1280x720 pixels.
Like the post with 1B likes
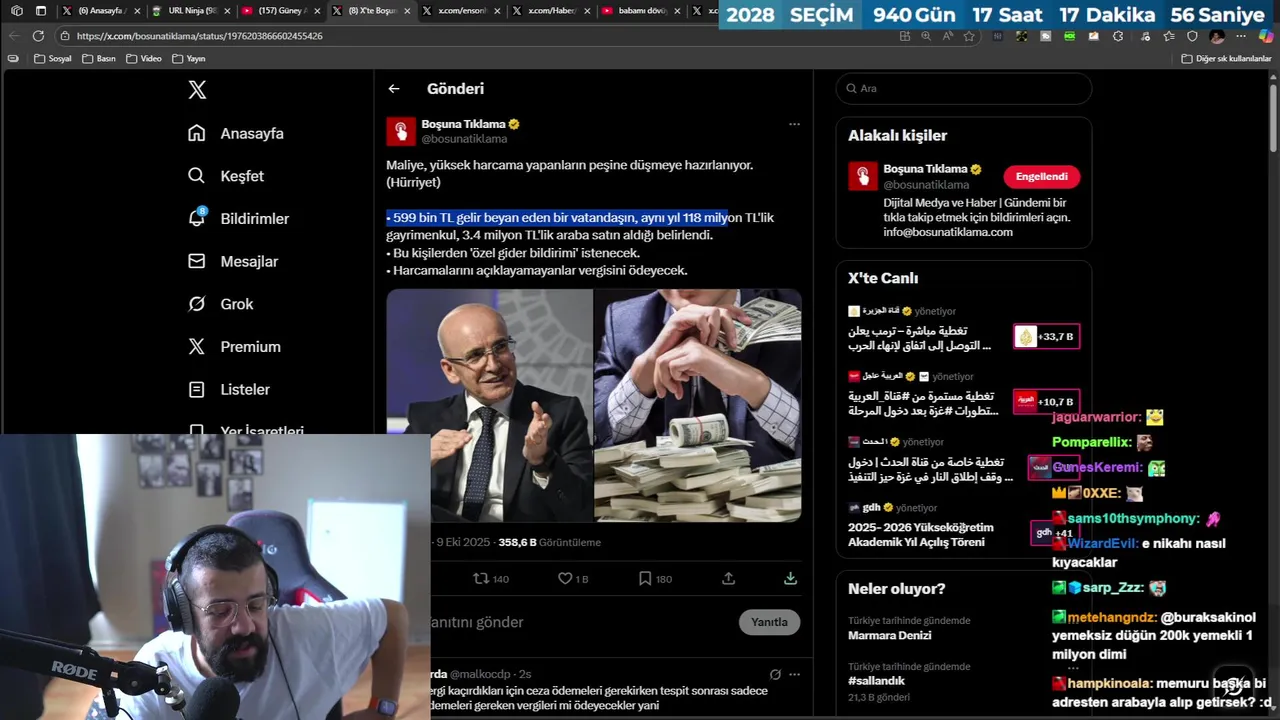tap(573, 578)
